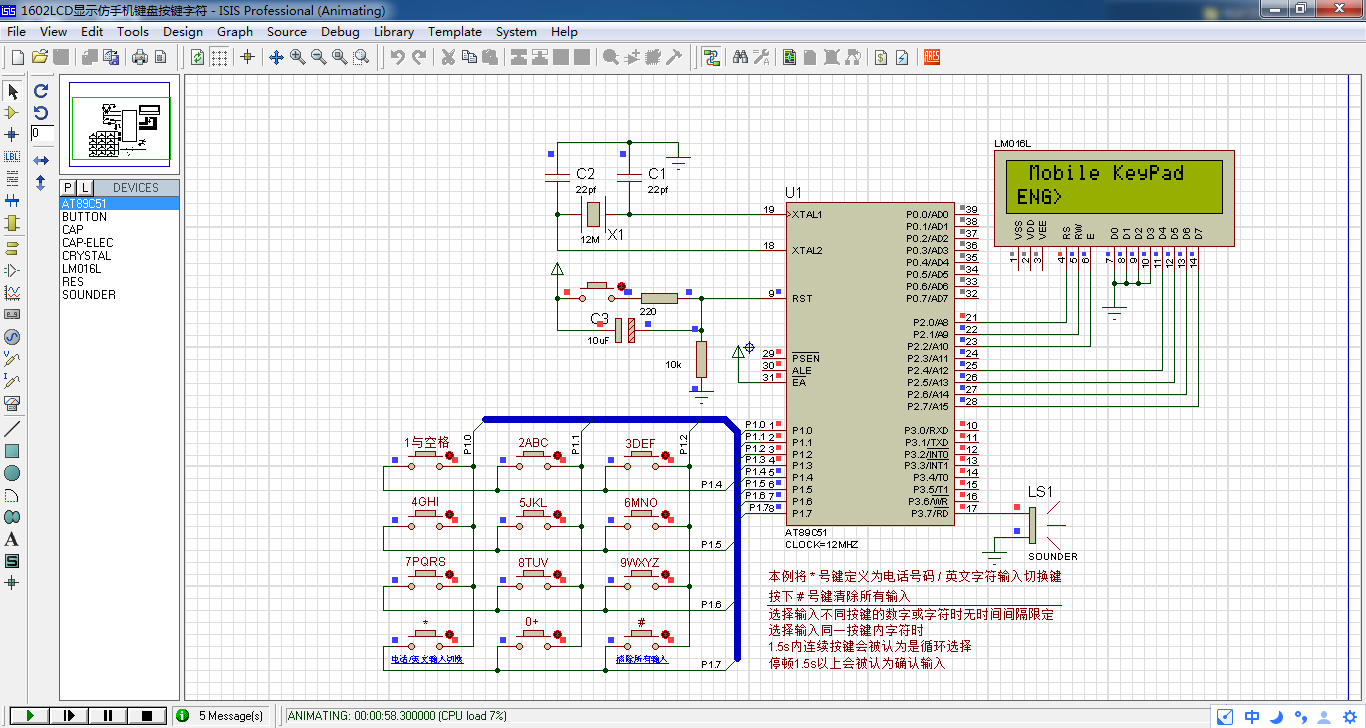1366x728 pixels.
Task: Open the Debug menu
Action: click(340, 31)
